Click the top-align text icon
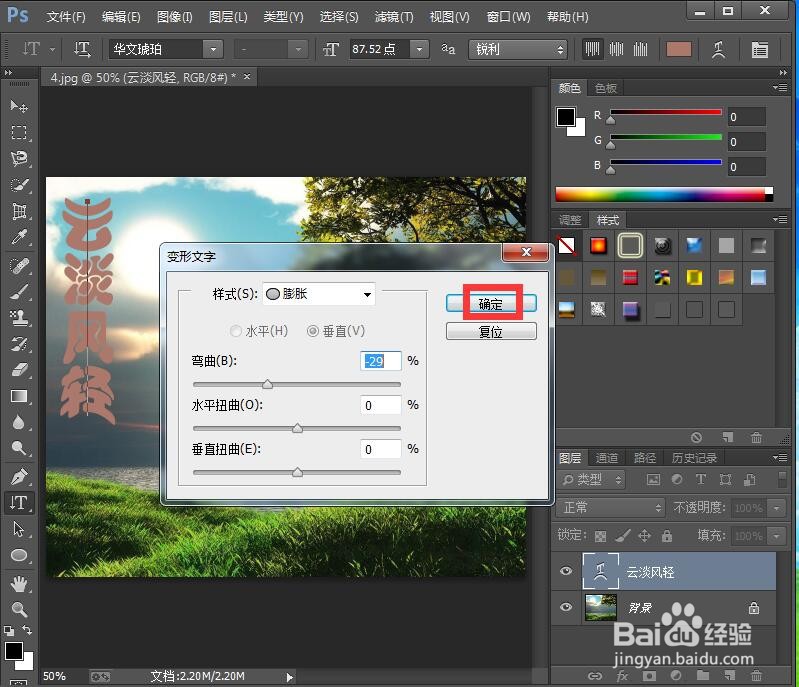 point(592,49)
